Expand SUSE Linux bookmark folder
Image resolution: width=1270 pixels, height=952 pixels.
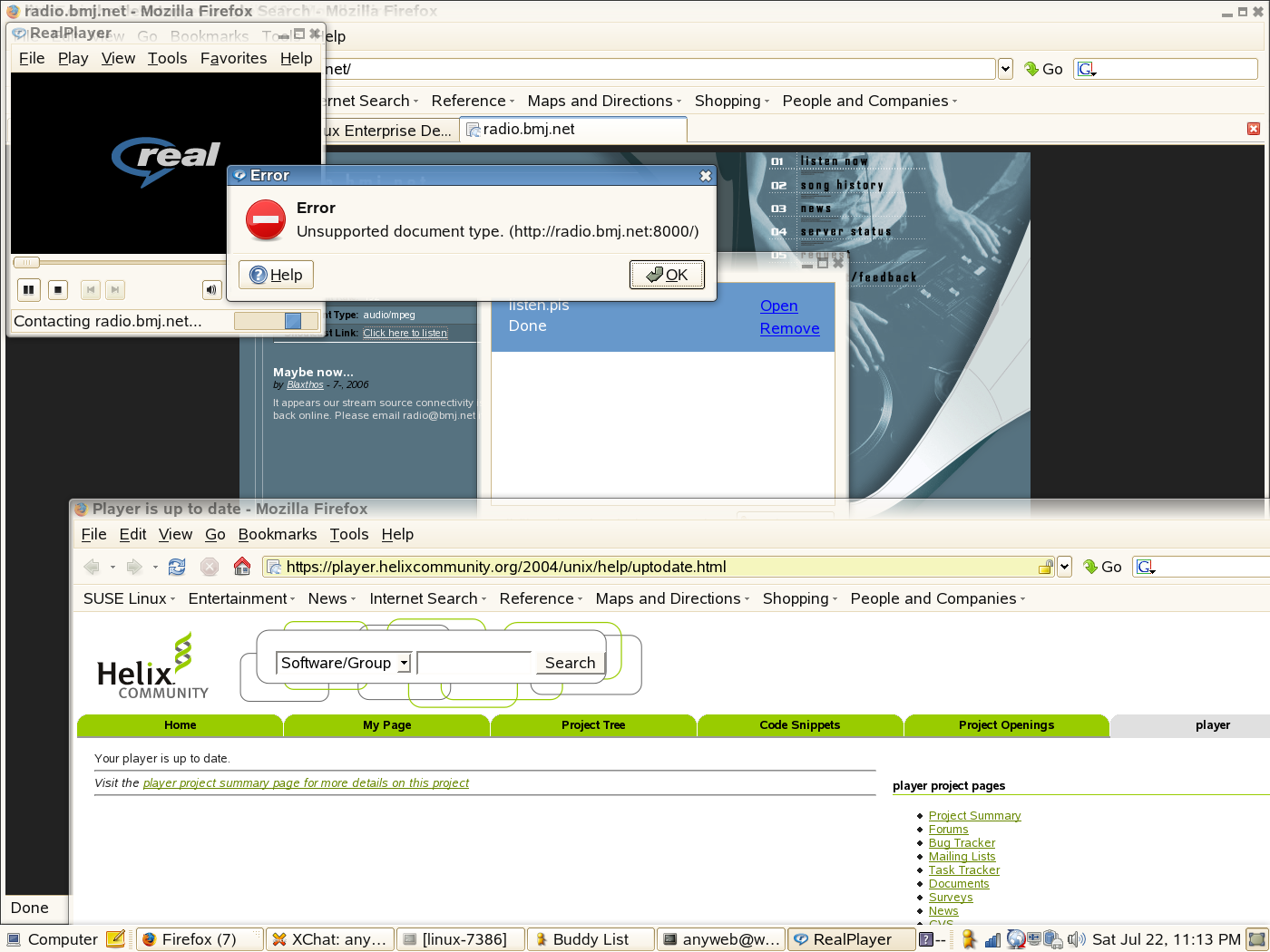129,598
